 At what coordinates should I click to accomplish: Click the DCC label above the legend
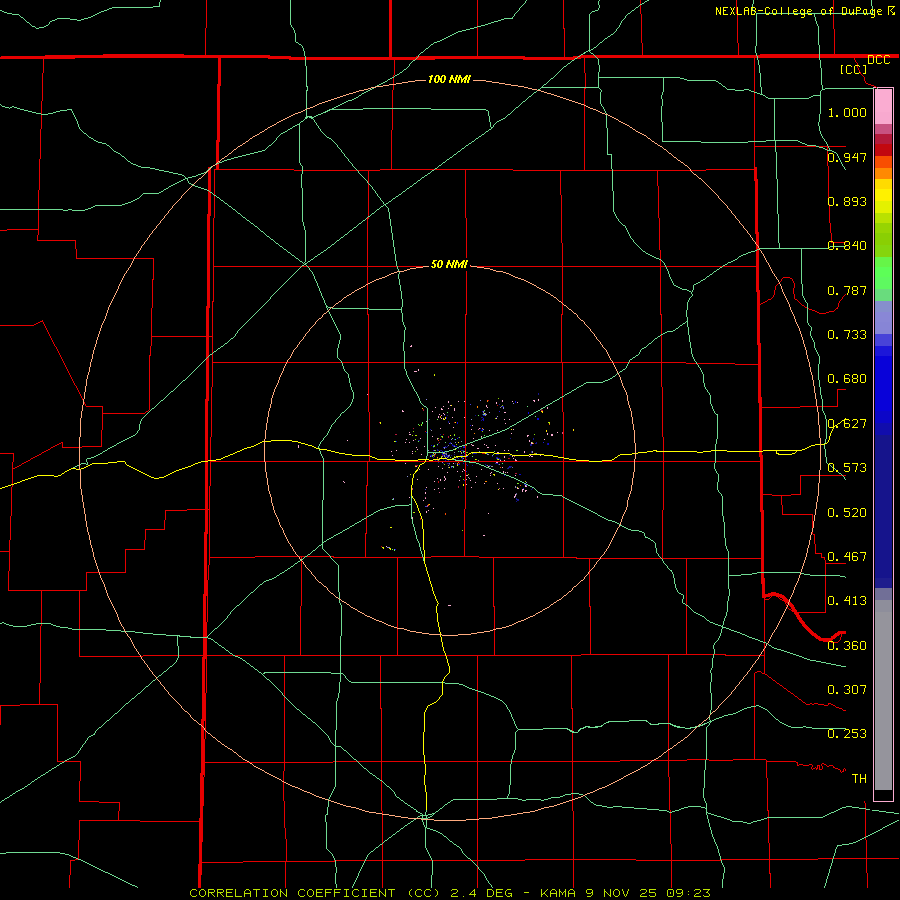(878, 60)
